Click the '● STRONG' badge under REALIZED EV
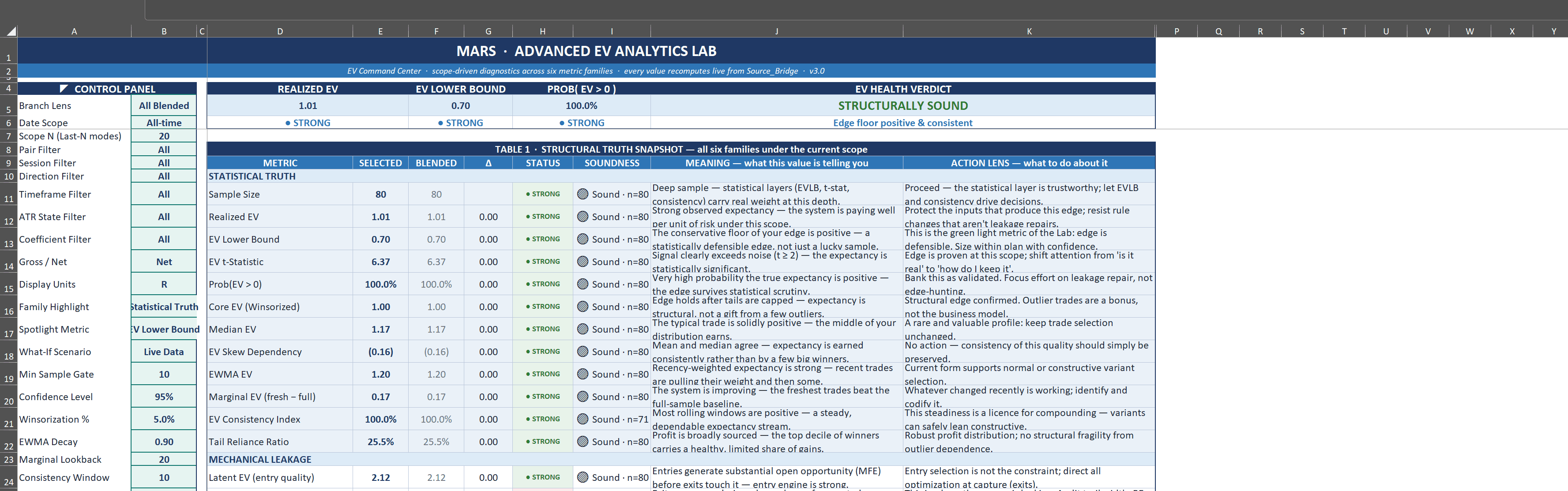The height and width of the screenshot is (491, 1568). pos(308,123)
